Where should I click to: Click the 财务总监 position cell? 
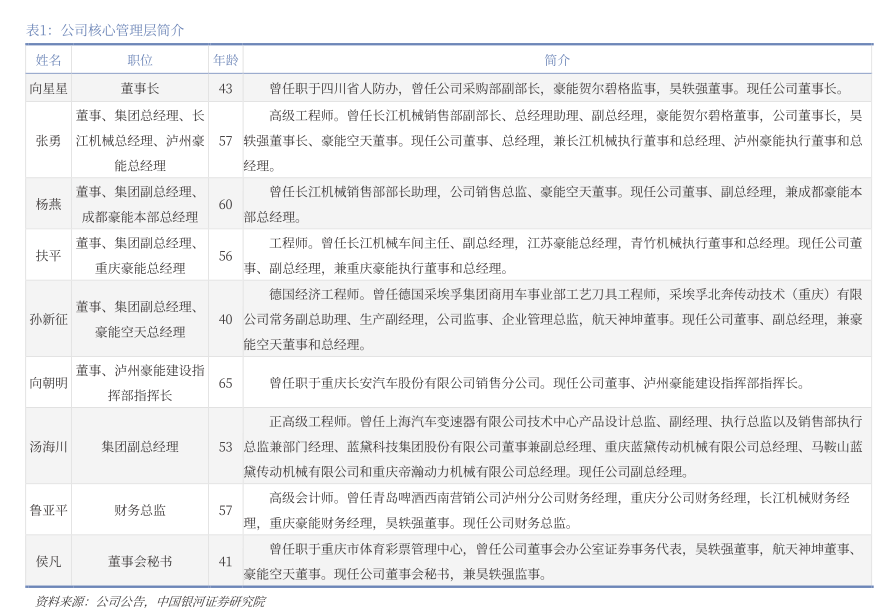coord(140,510)
